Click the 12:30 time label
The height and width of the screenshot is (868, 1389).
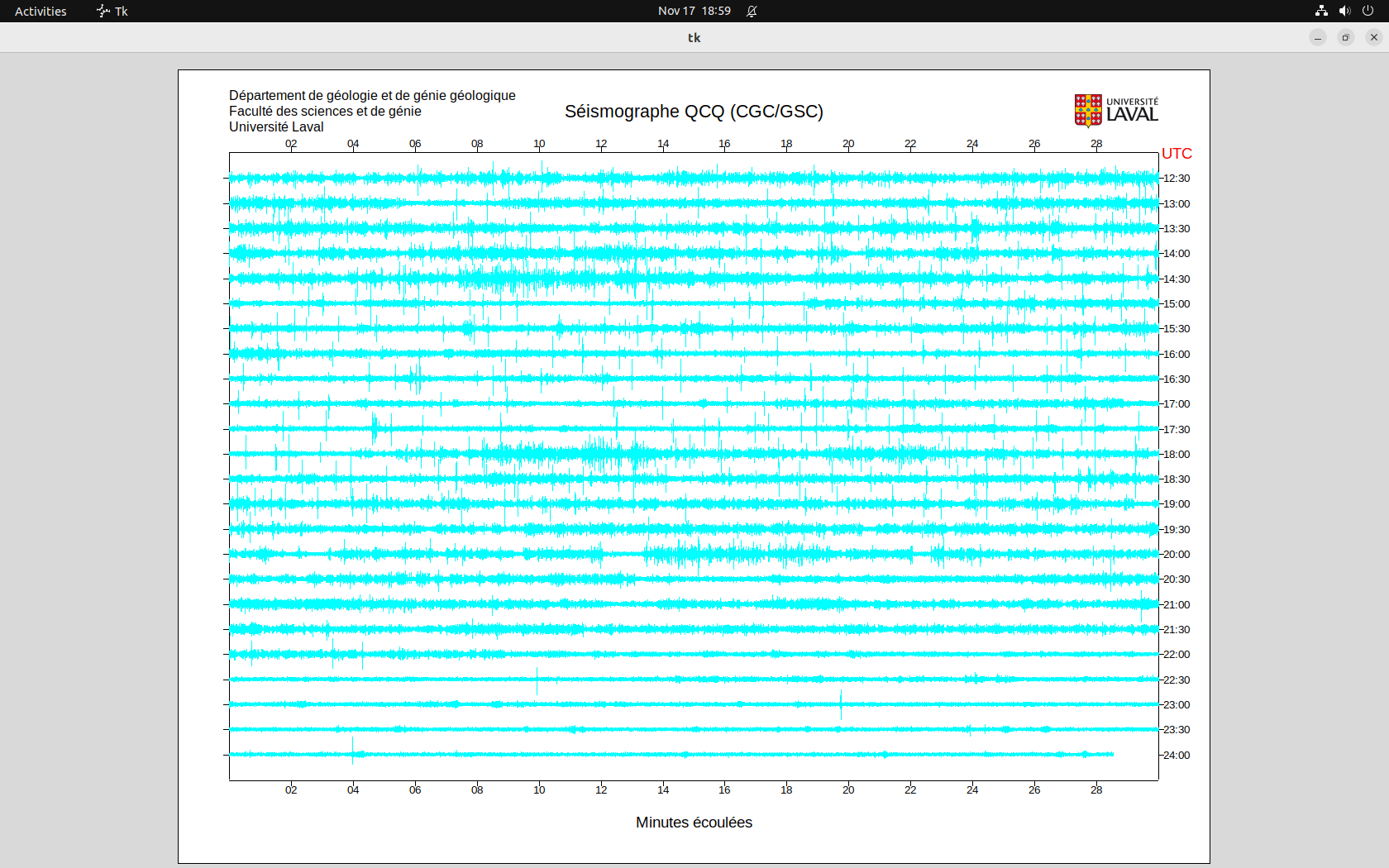(x=1177, y=179)
